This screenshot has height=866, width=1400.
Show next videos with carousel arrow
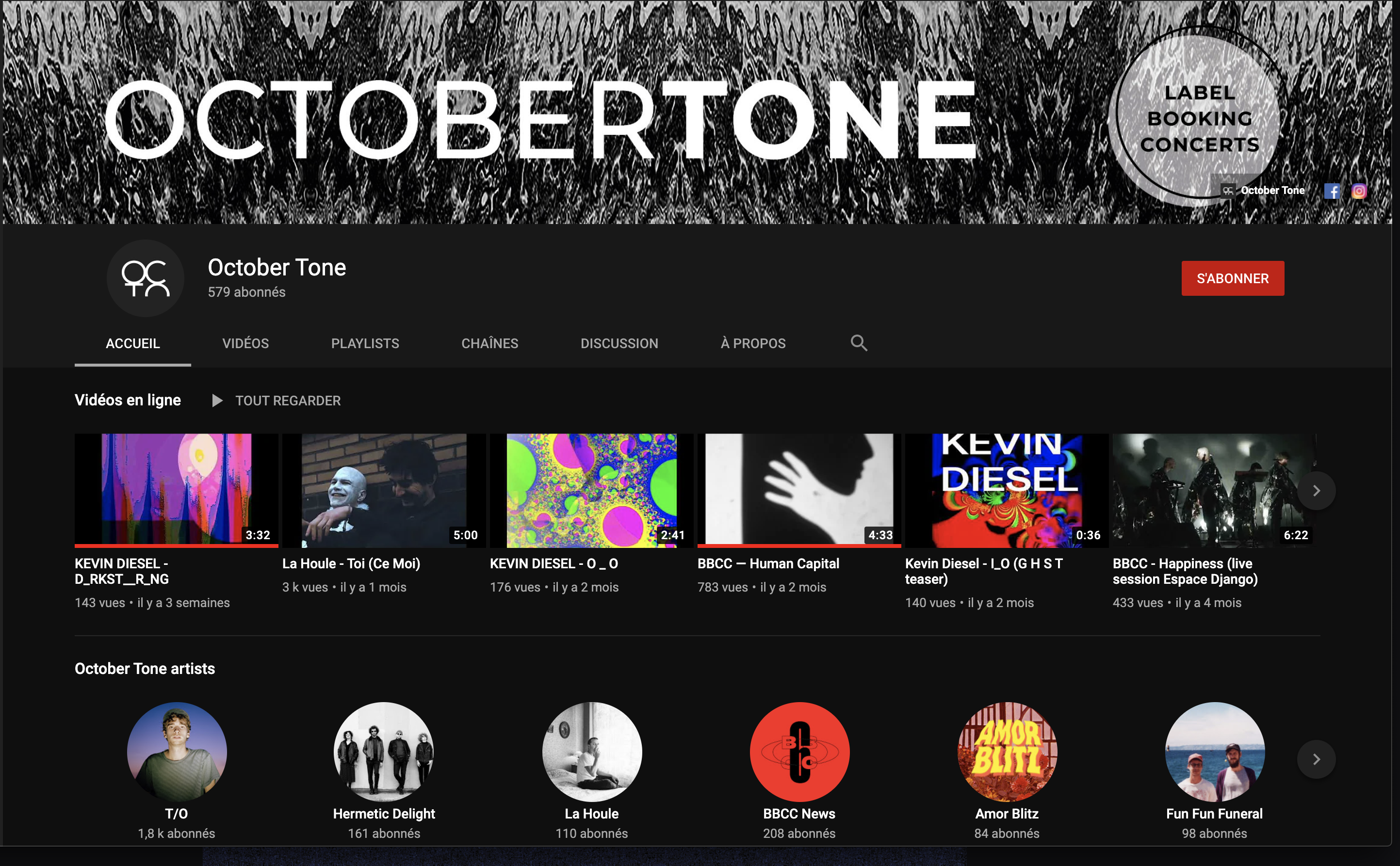click(x=1316, y=491)
